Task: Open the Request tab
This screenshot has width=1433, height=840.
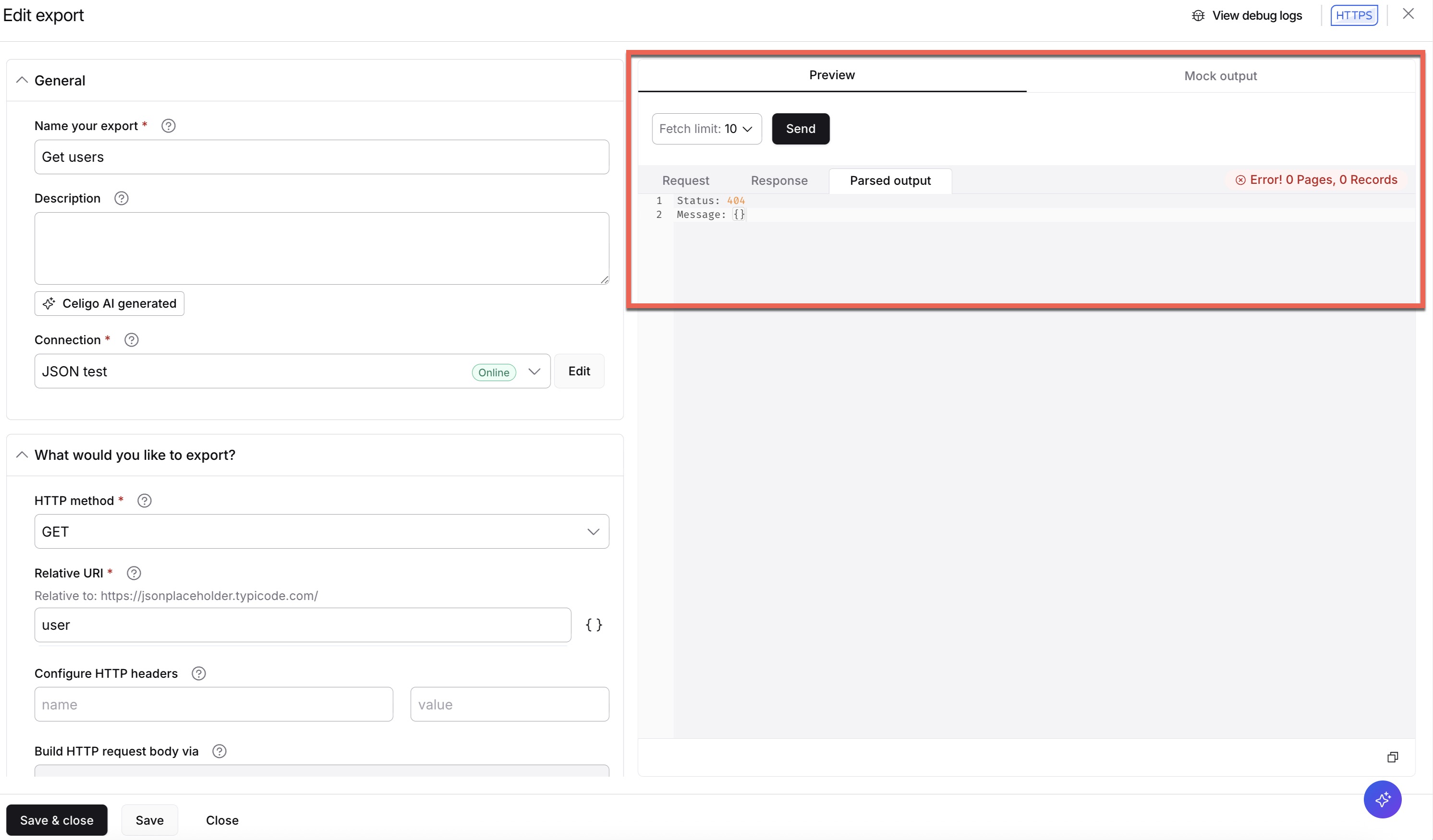Action: click(x=686, y=181)
